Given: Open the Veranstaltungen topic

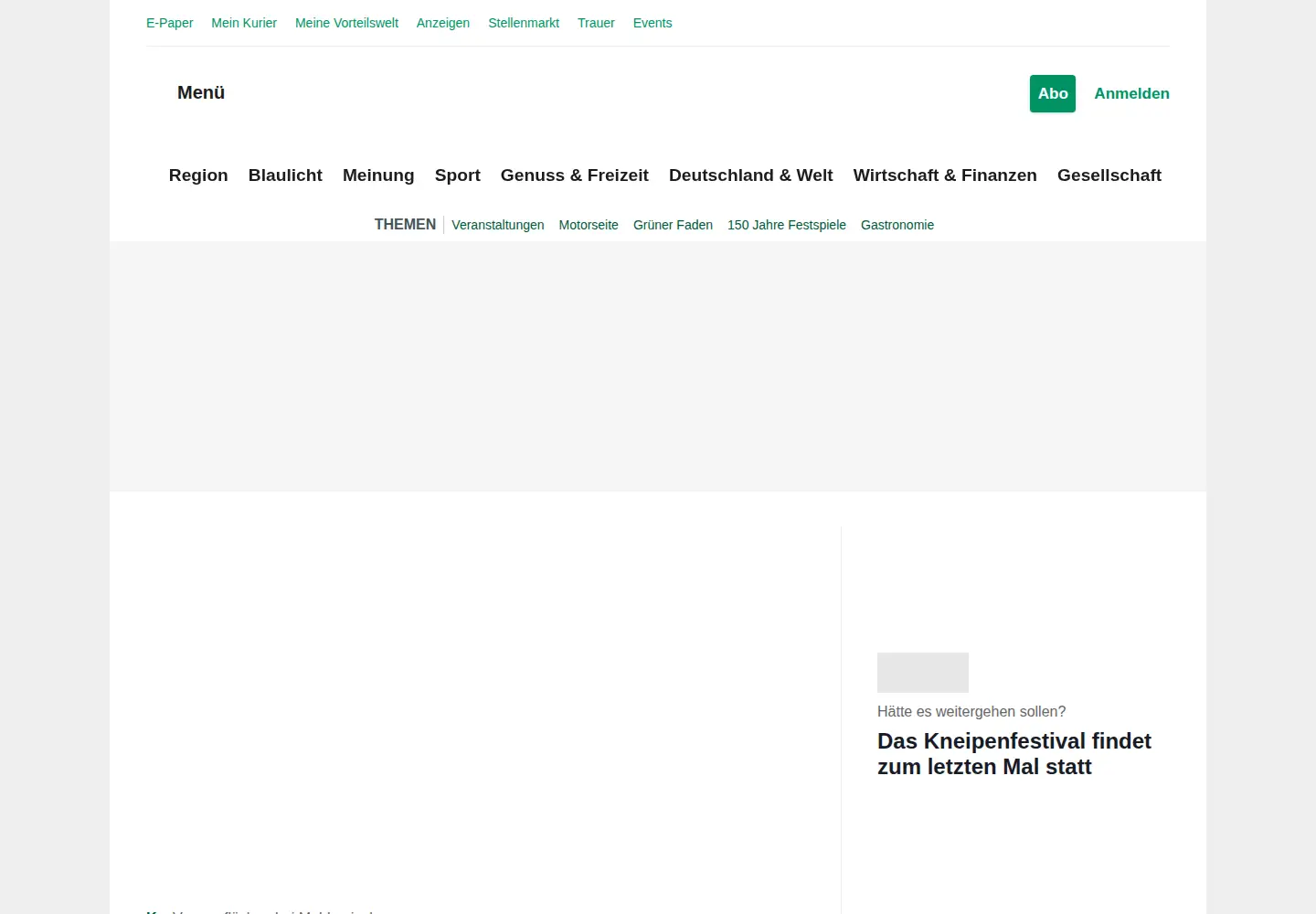Looking at the screenshot, I should point(498,225).
